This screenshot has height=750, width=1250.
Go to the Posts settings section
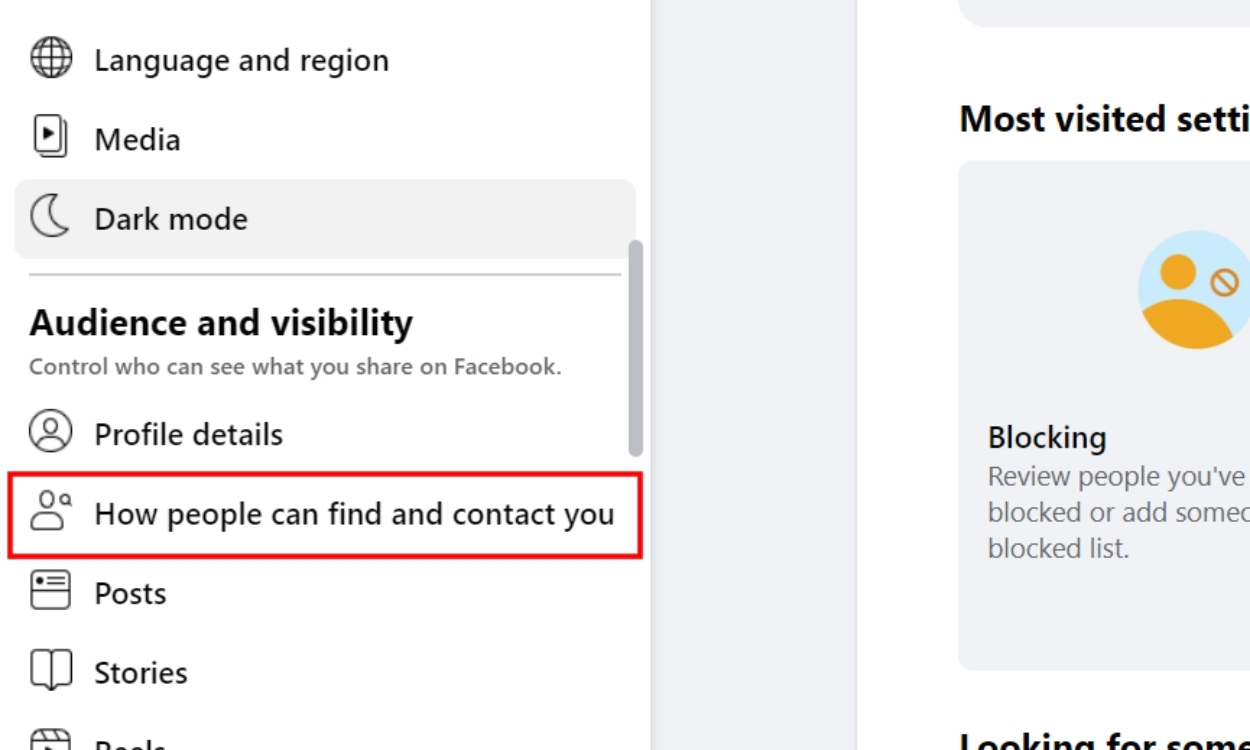[x=130, y=592]
